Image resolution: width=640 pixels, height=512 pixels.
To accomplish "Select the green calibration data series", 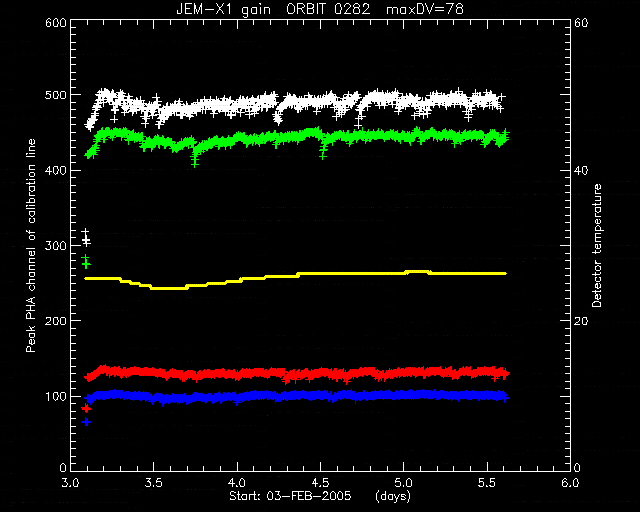I will tap(296, 142).
